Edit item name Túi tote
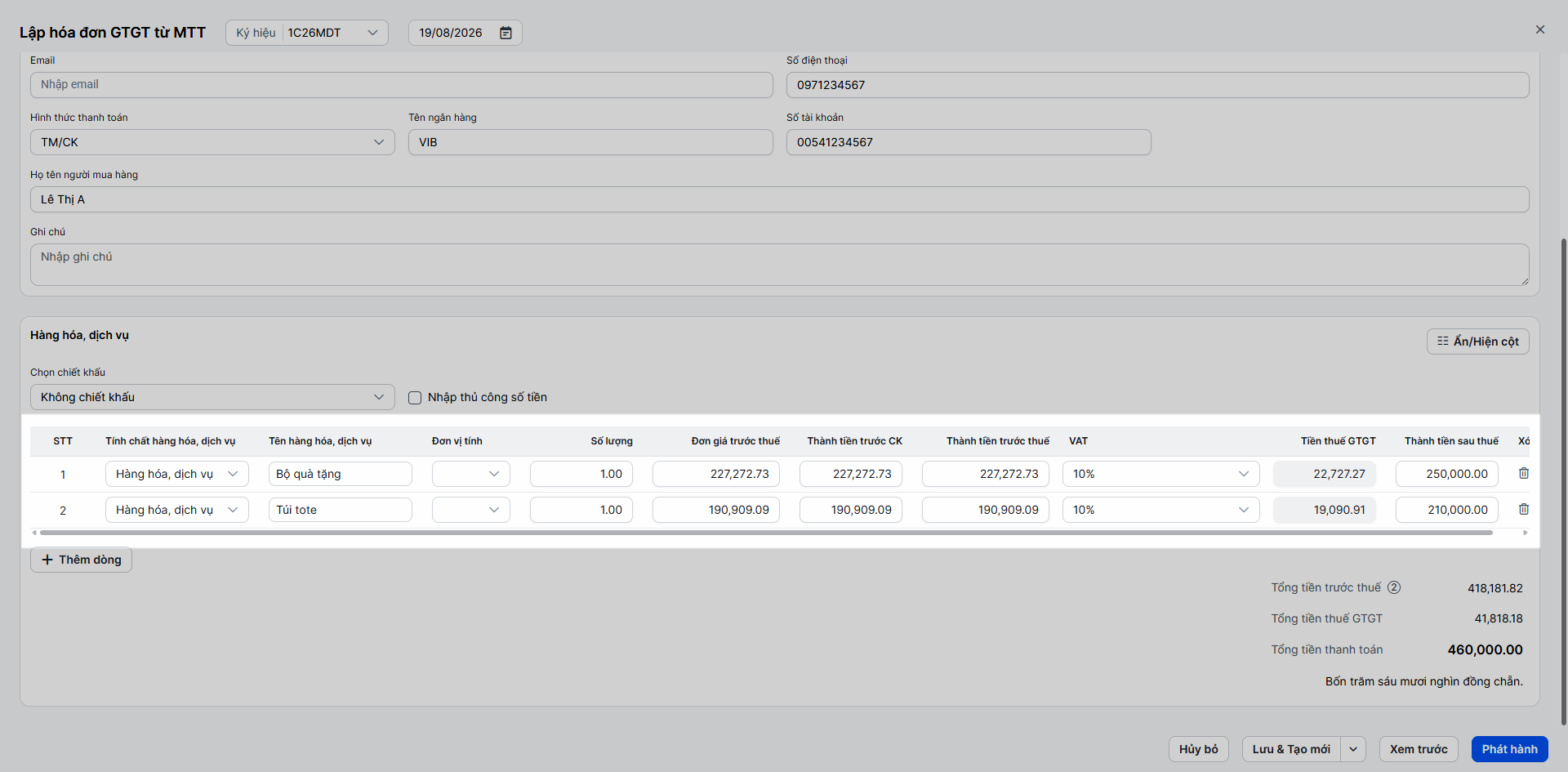Viewport: 1568px width, 772px height. click(x=340, y=510)
